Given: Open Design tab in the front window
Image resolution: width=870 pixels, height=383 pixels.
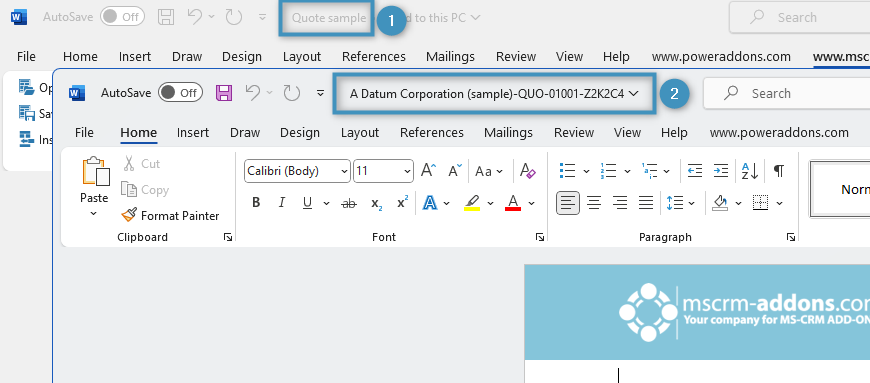Looking at the screenshot, I should [300, 133].
